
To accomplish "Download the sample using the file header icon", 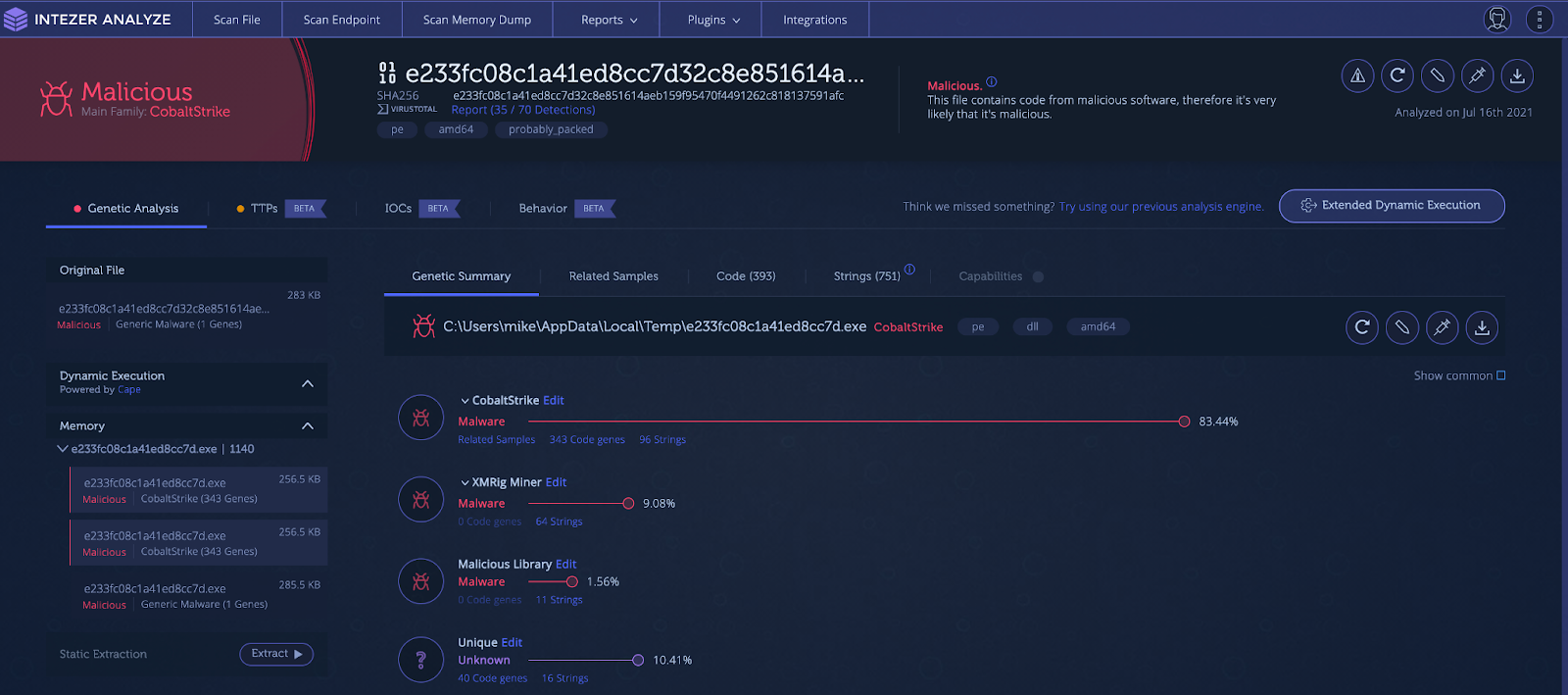I will point(1517,75).
